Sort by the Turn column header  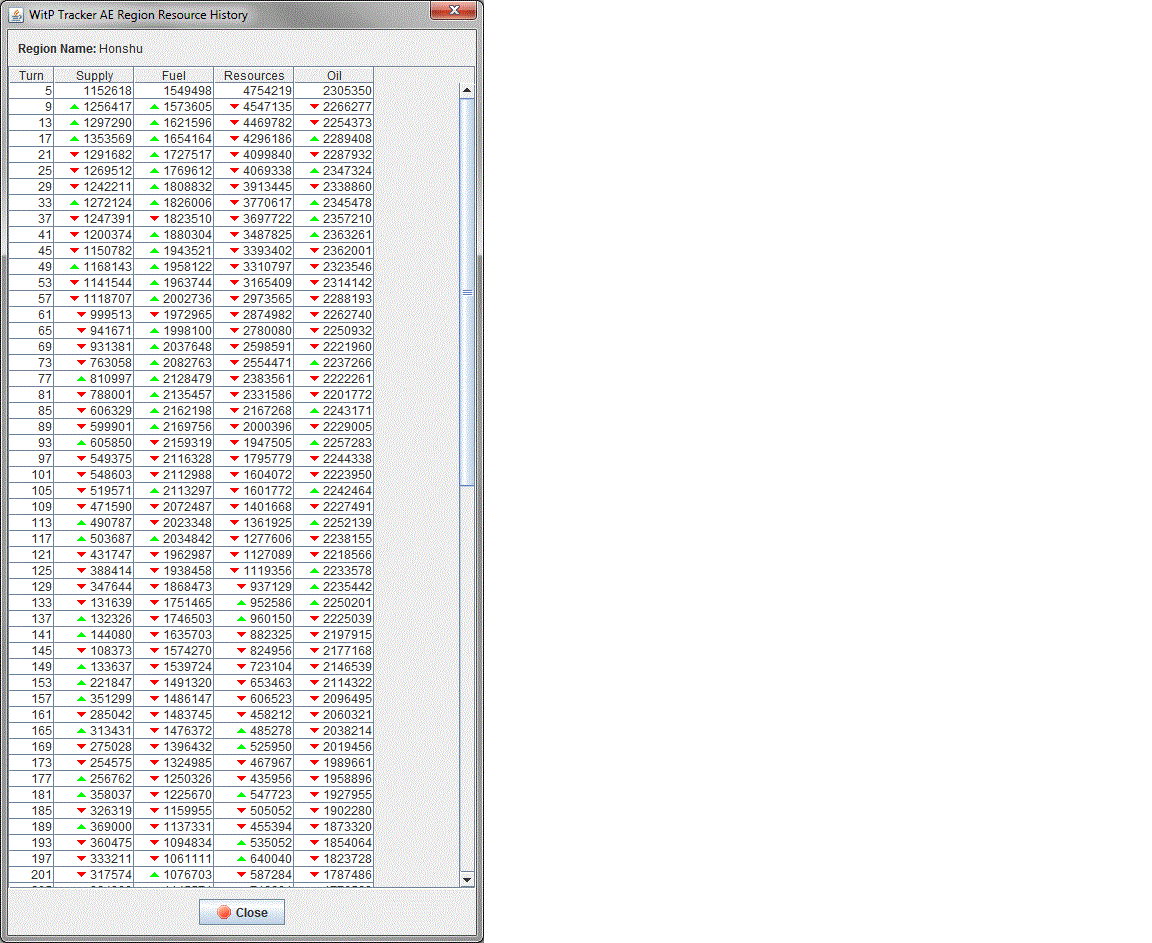click(31, 75)
